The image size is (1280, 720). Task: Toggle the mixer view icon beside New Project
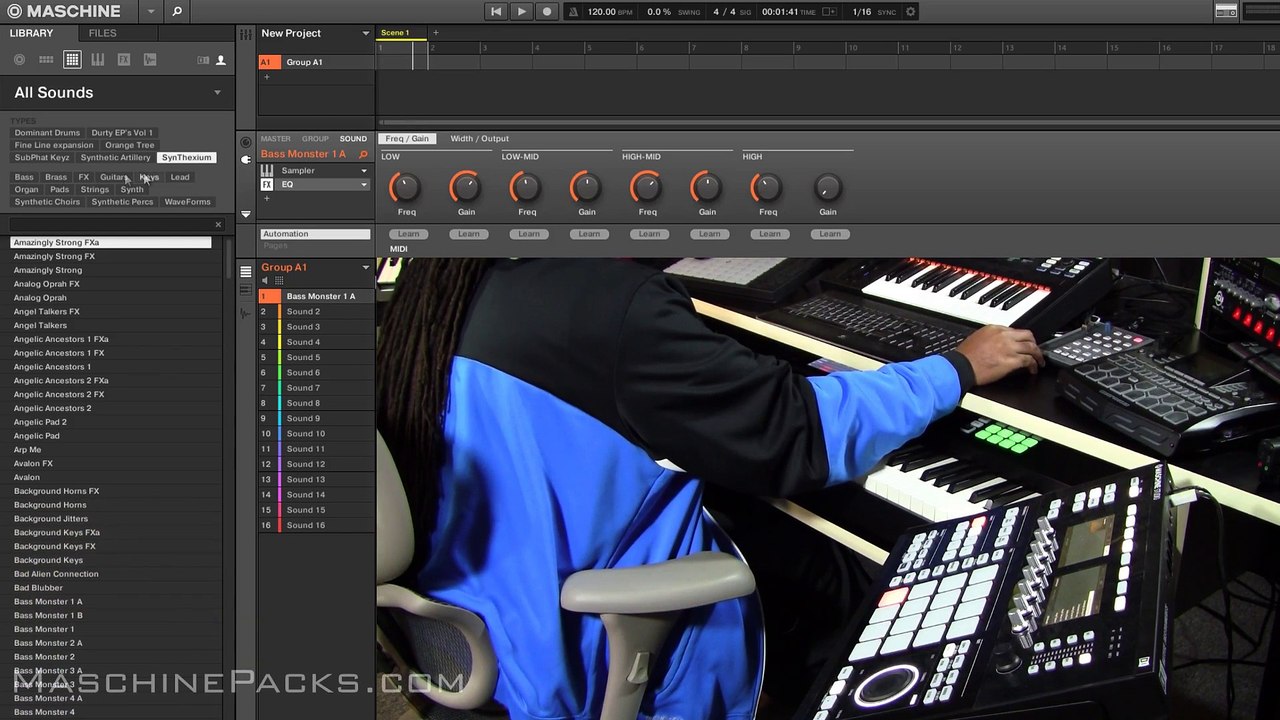(246, 33)
